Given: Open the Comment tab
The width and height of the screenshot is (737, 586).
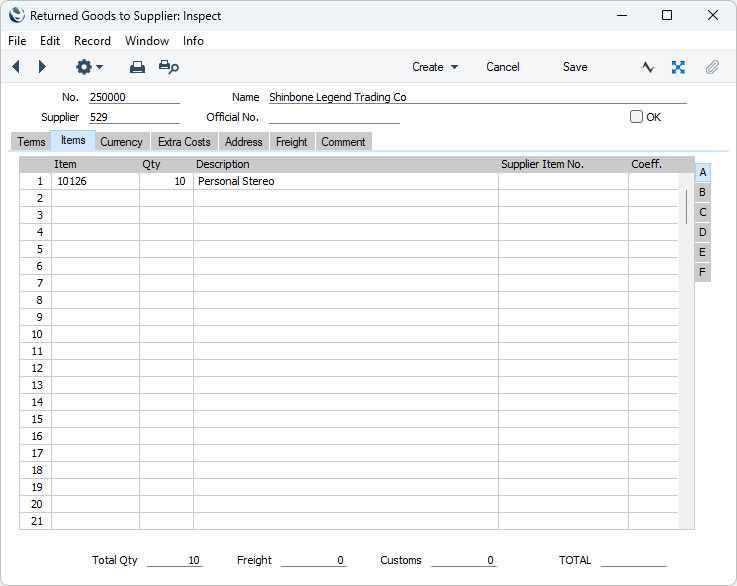Looking at the screenshot, I should pos(343,141).
